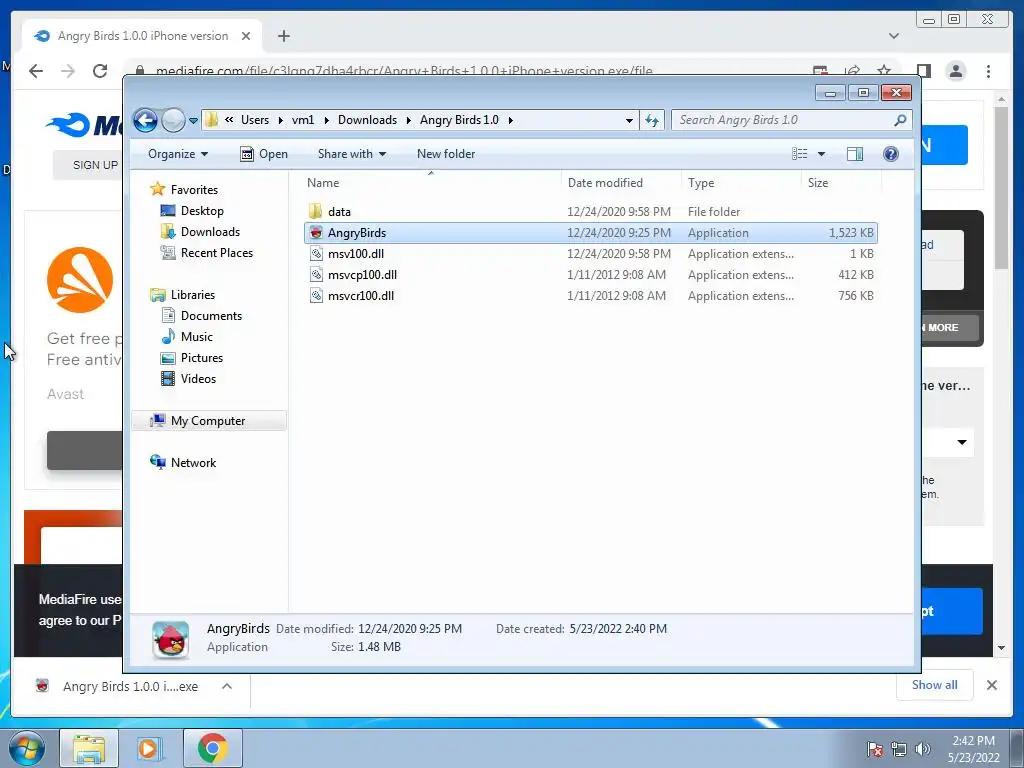
Task: Click the Chrome profile avatar icon
Action: (x=956, y=71)
